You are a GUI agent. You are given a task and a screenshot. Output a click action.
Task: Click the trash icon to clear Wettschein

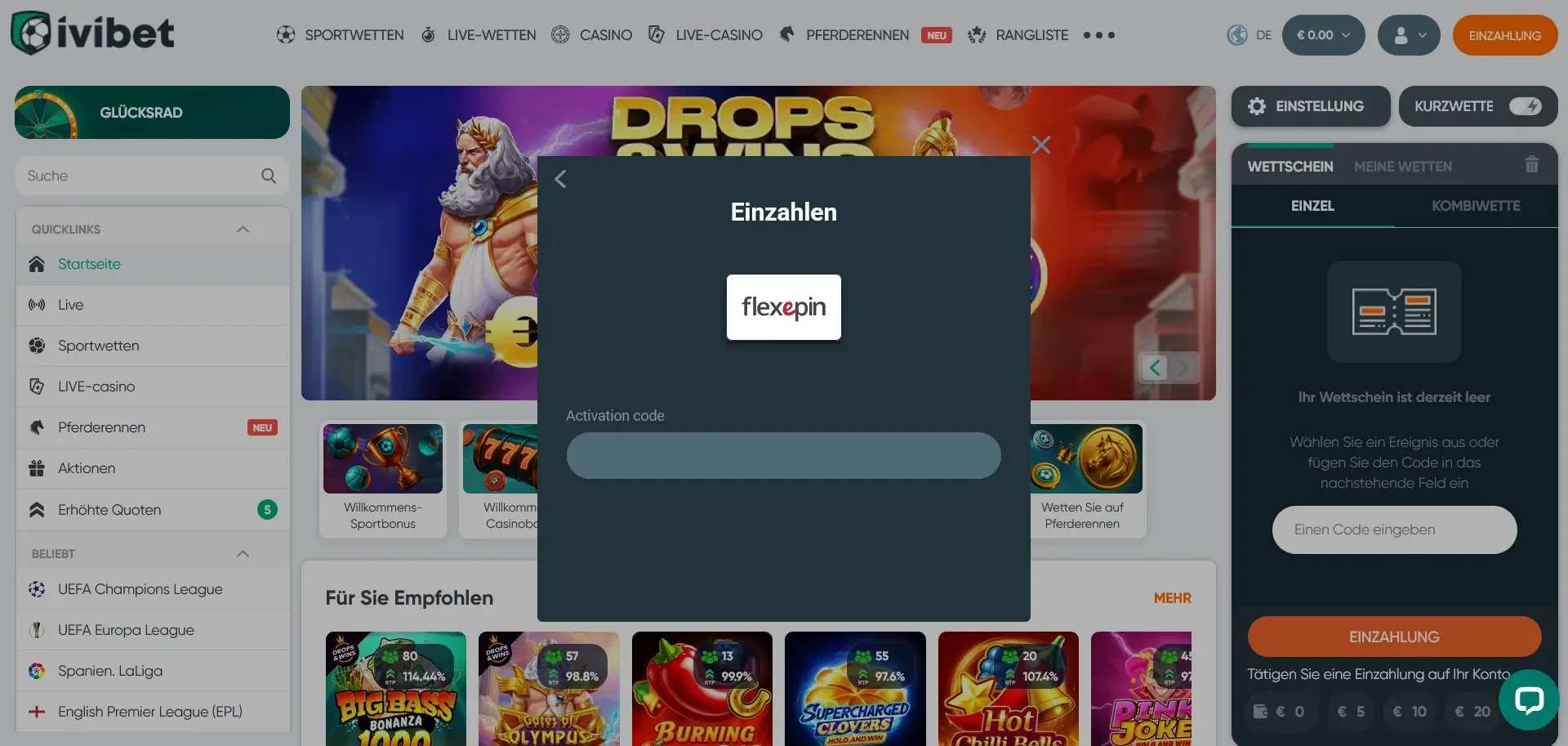1532,165
